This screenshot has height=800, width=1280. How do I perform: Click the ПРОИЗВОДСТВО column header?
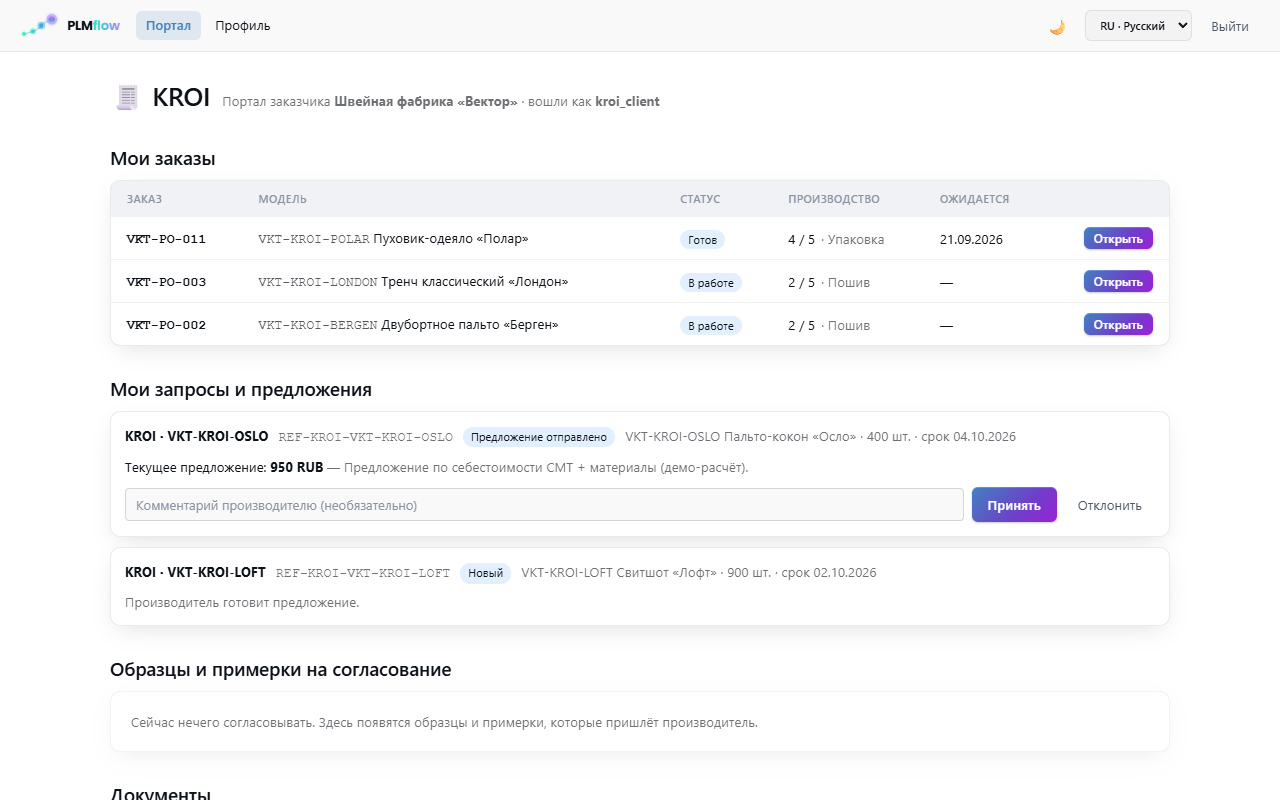[834, 199]
